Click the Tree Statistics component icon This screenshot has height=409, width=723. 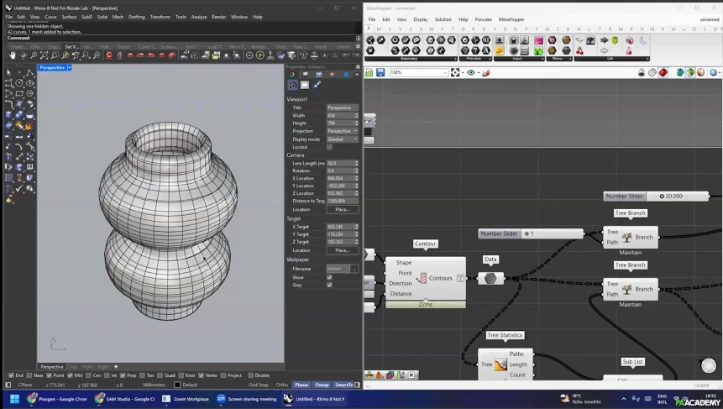(x=499, y=365)
